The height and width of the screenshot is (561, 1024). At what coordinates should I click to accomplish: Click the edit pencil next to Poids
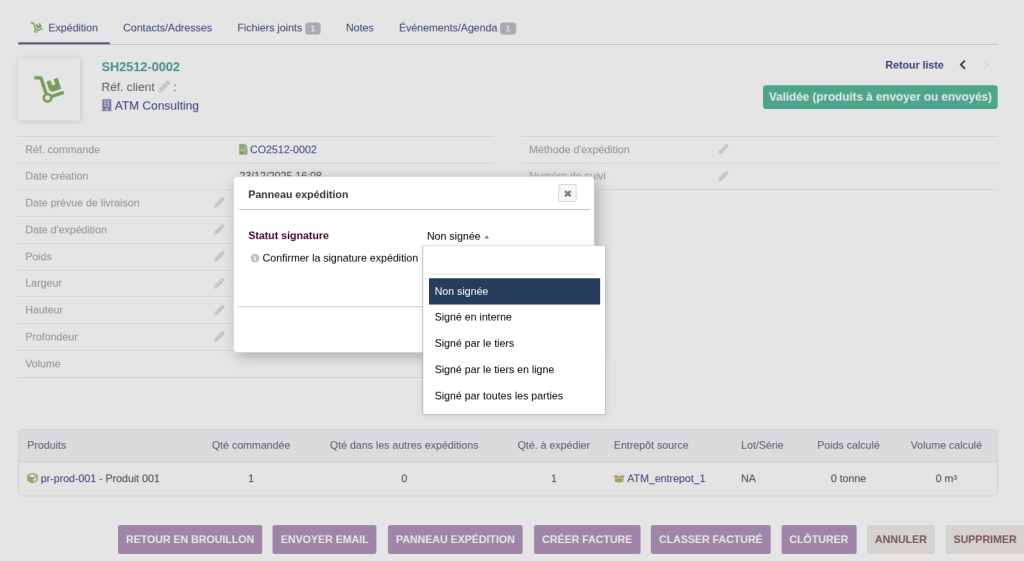219,257
